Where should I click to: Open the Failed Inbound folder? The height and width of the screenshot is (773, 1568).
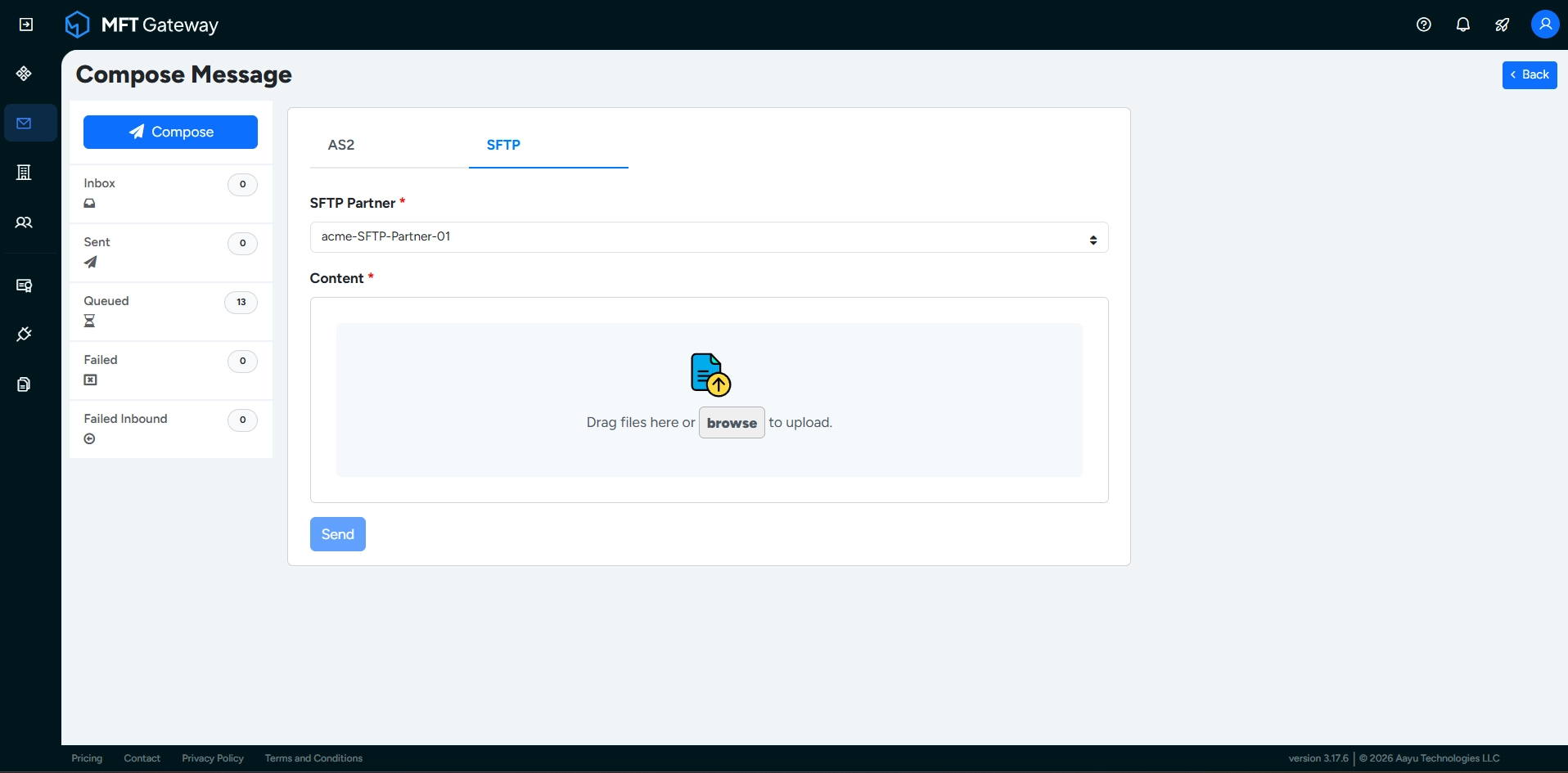click(170, 429)
